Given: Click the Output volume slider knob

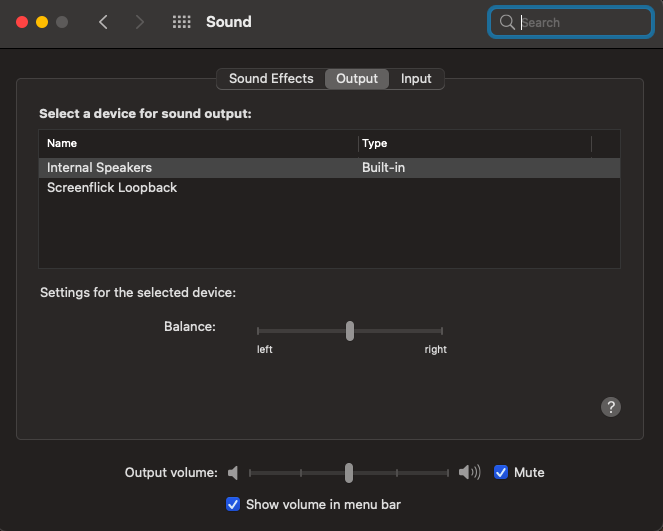Looking at the screenshot, I should (x=348, y=473).
